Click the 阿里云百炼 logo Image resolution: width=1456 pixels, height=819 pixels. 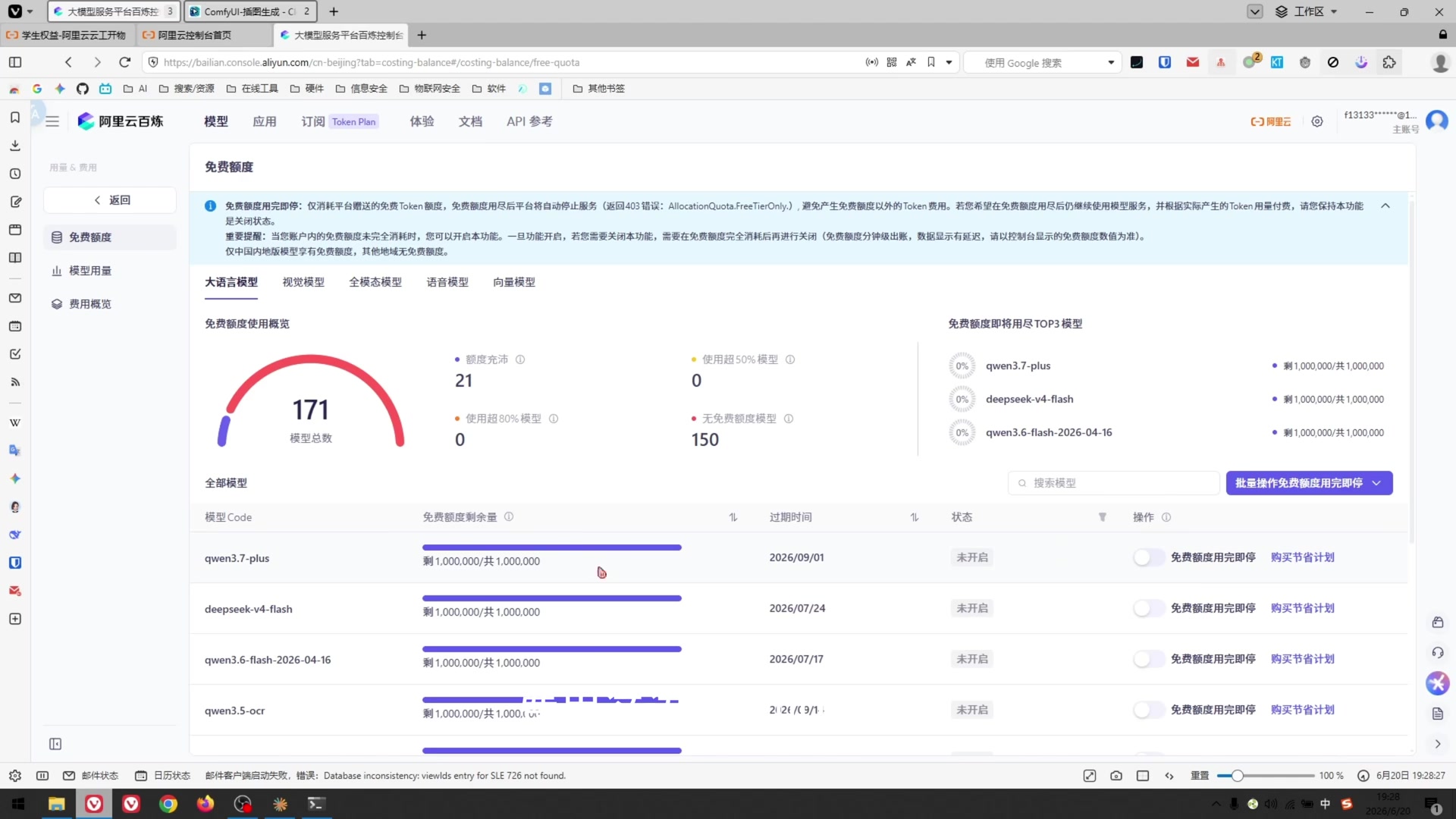tap(121, 121)
